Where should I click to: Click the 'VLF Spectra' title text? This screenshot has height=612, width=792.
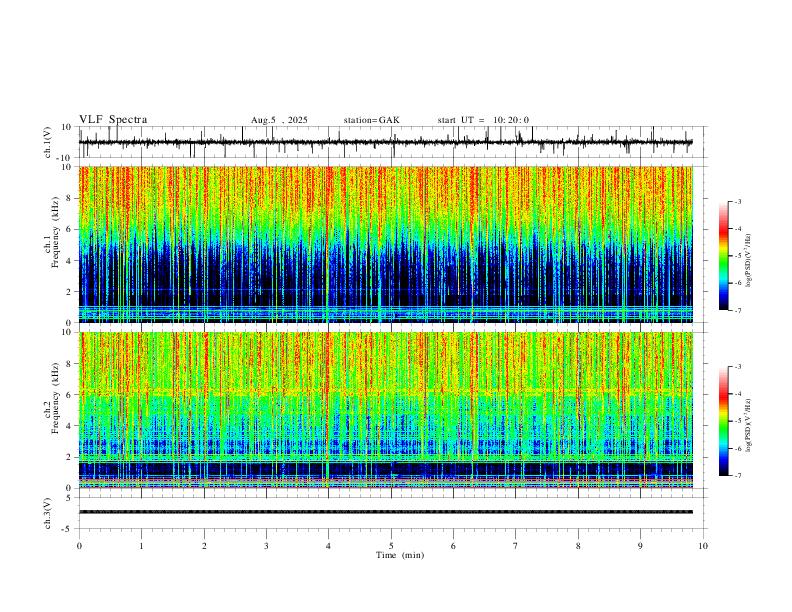point(113,120)
